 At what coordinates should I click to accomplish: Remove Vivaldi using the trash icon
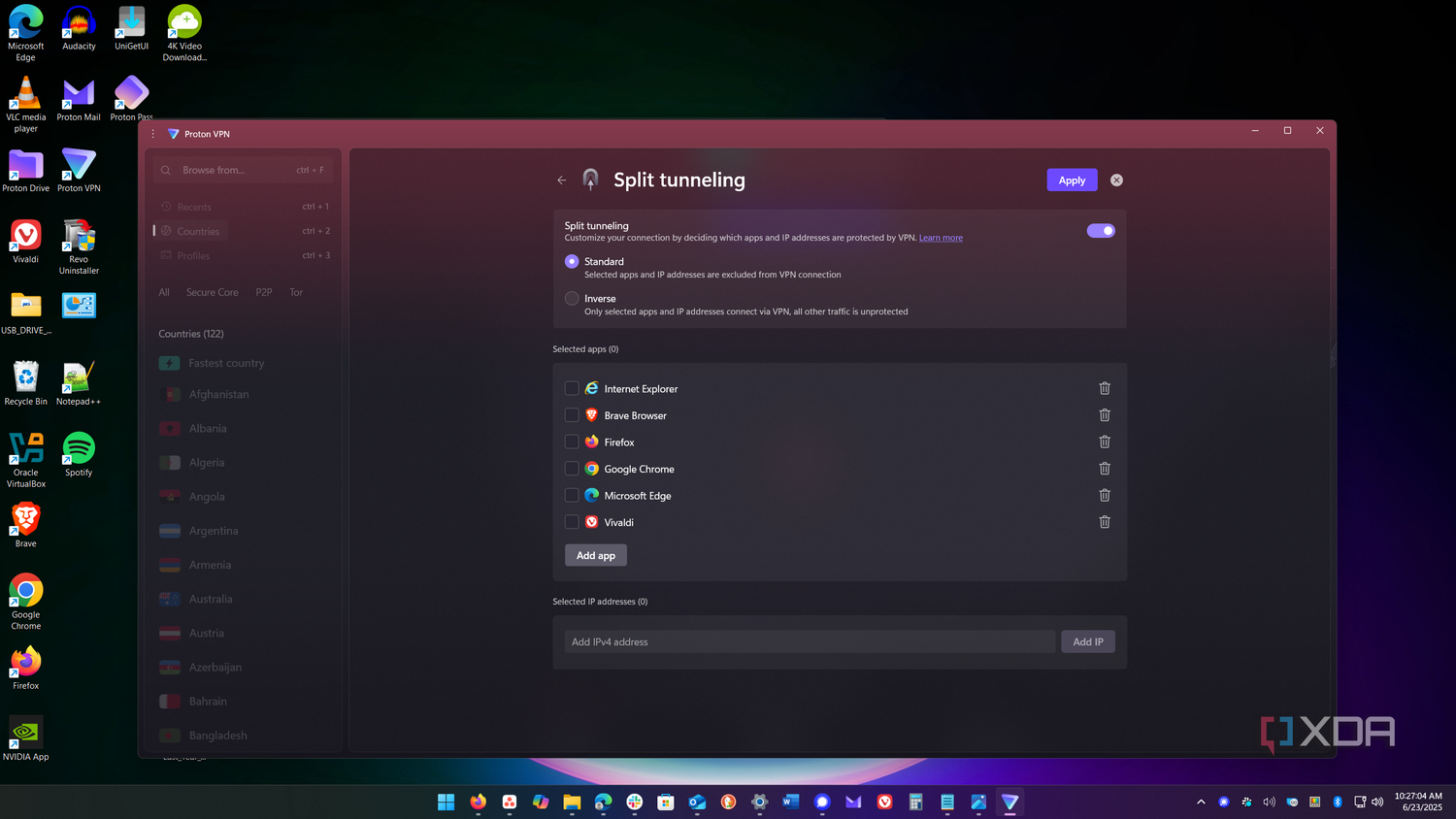1105,522
